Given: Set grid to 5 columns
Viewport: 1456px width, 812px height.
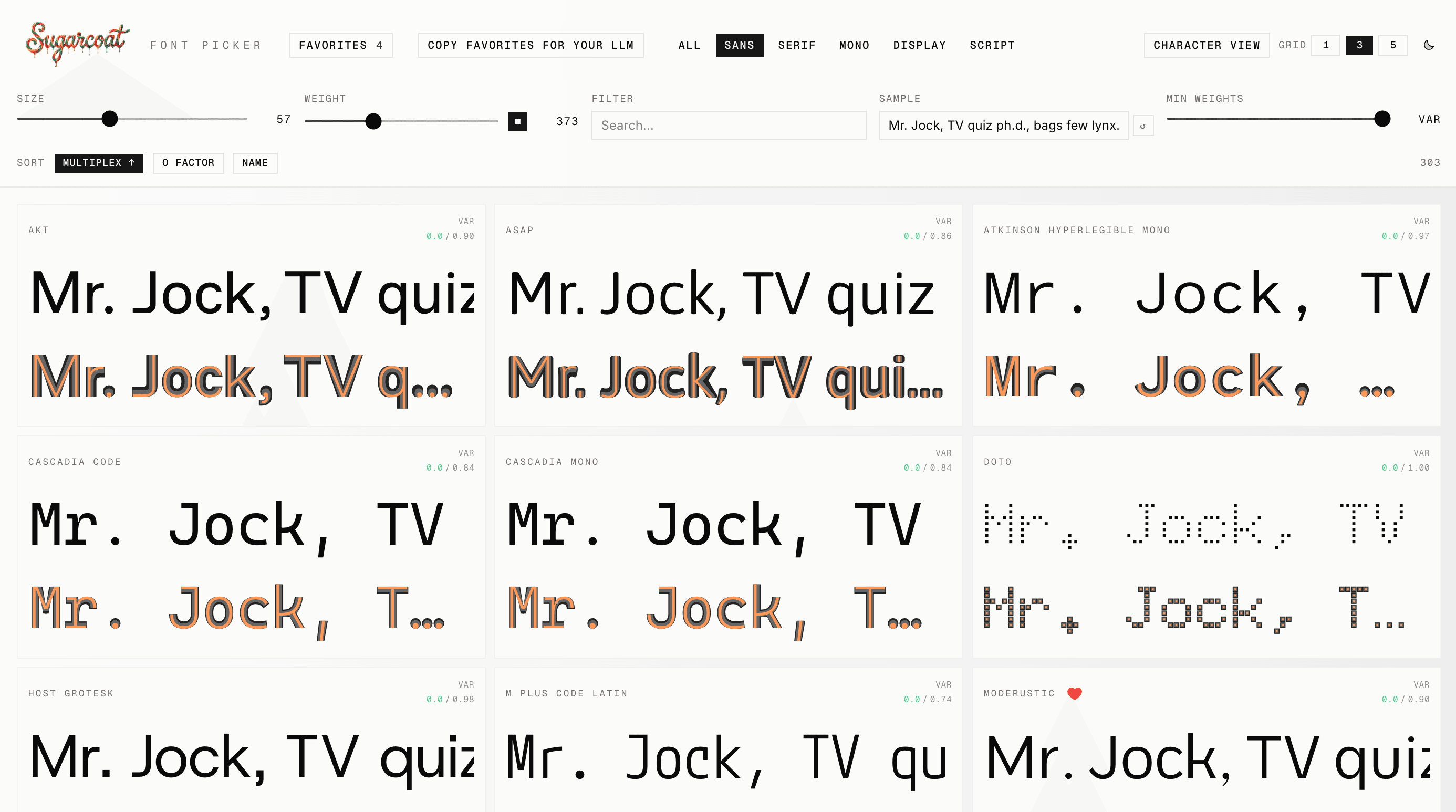Looking at the screenshot, I should tap(1392, 45).
